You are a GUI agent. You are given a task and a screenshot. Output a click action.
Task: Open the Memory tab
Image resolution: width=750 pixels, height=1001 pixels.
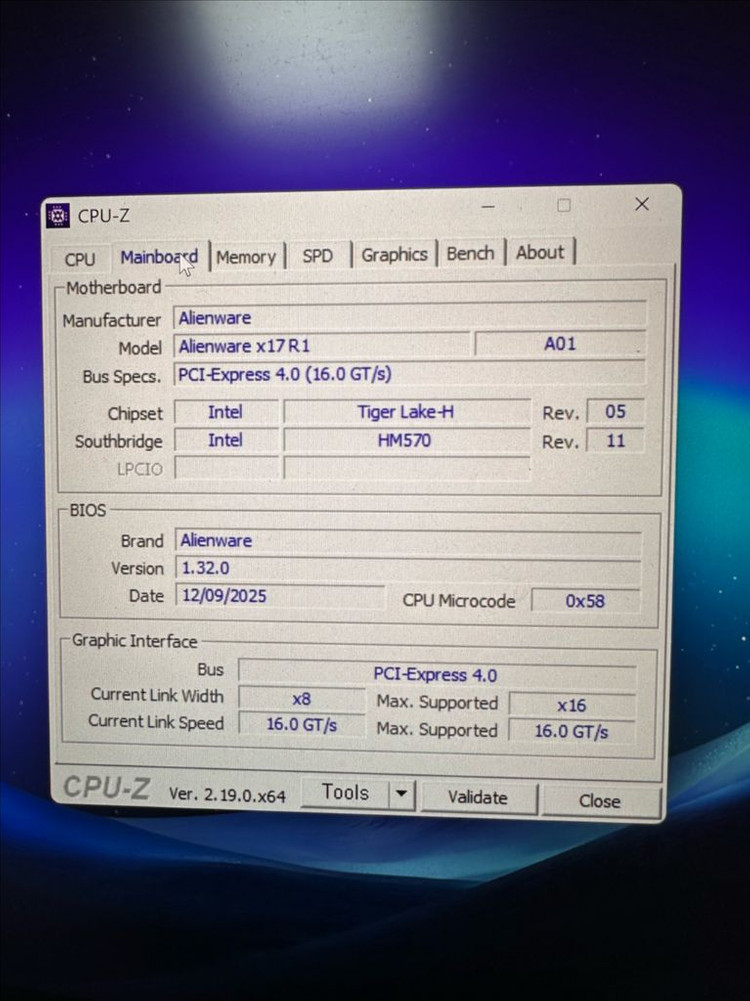246,257
